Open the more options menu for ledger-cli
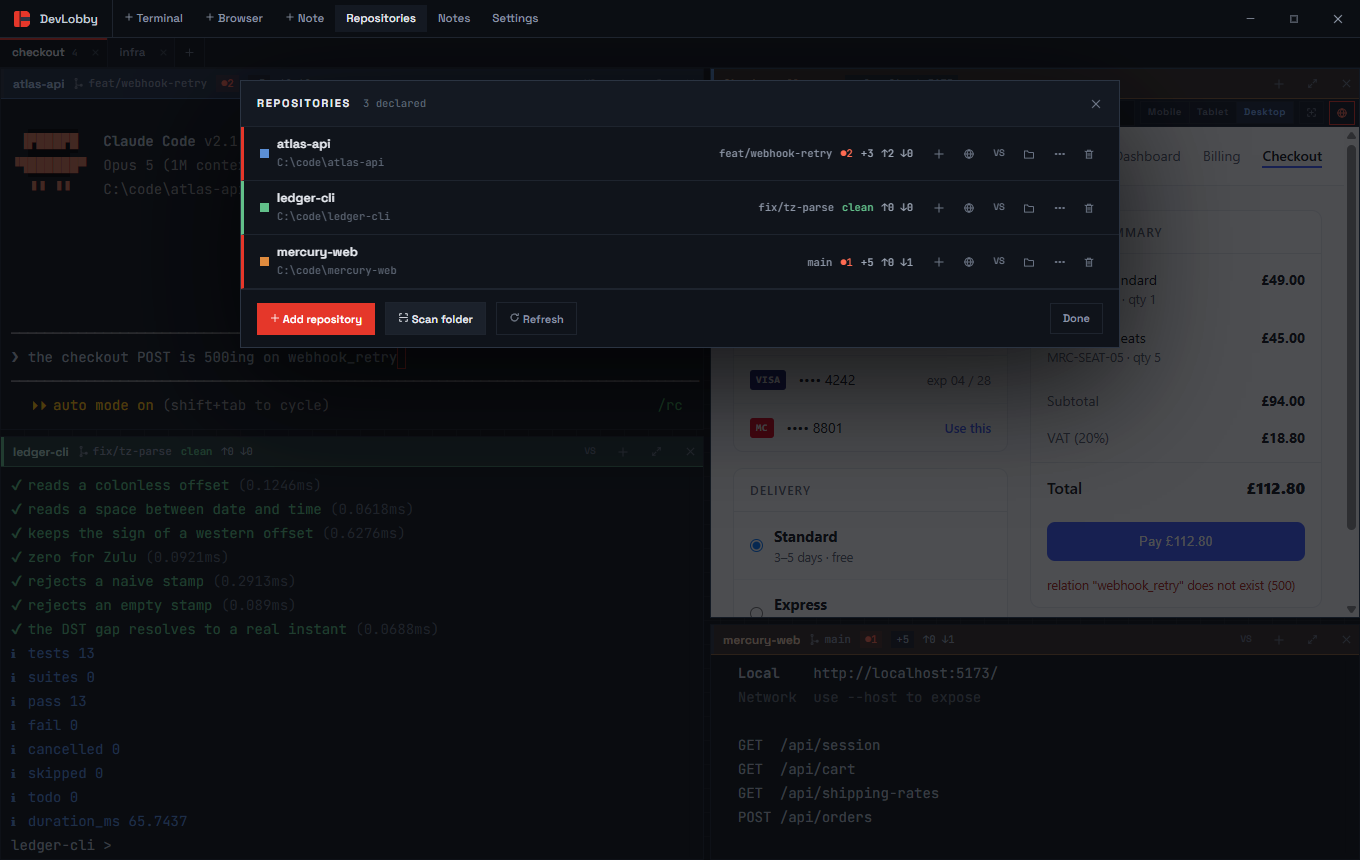Viewport: 1360px width, 860px height. (x=1059, y=208)
